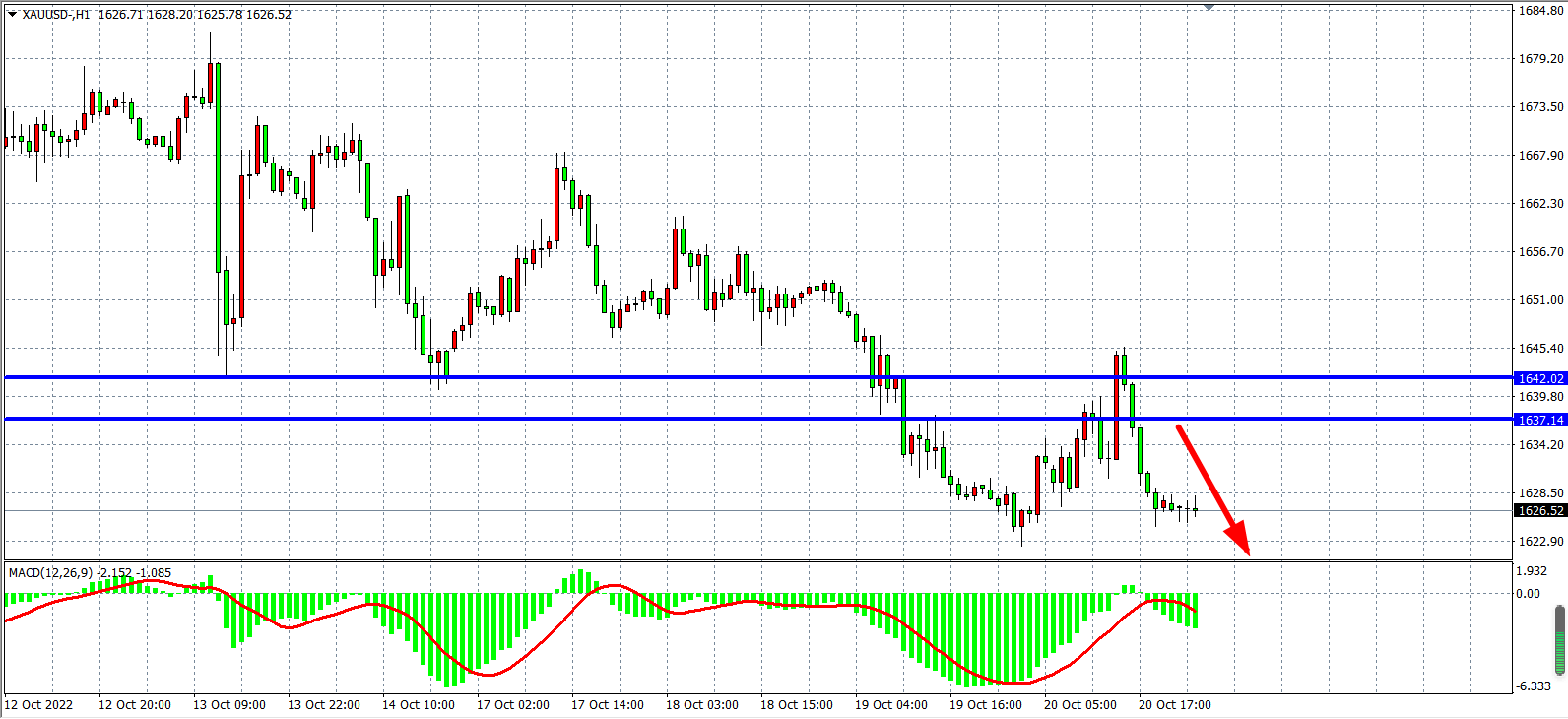Click the triangle arrow beside XAUUSD symbol

12,15
